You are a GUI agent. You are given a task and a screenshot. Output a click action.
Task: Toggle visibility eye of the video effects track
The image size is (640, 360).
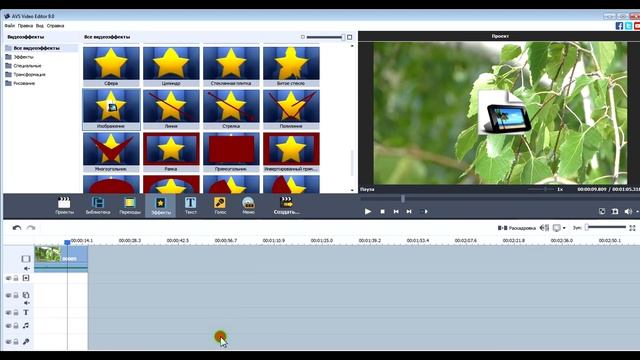coord(8,278)
